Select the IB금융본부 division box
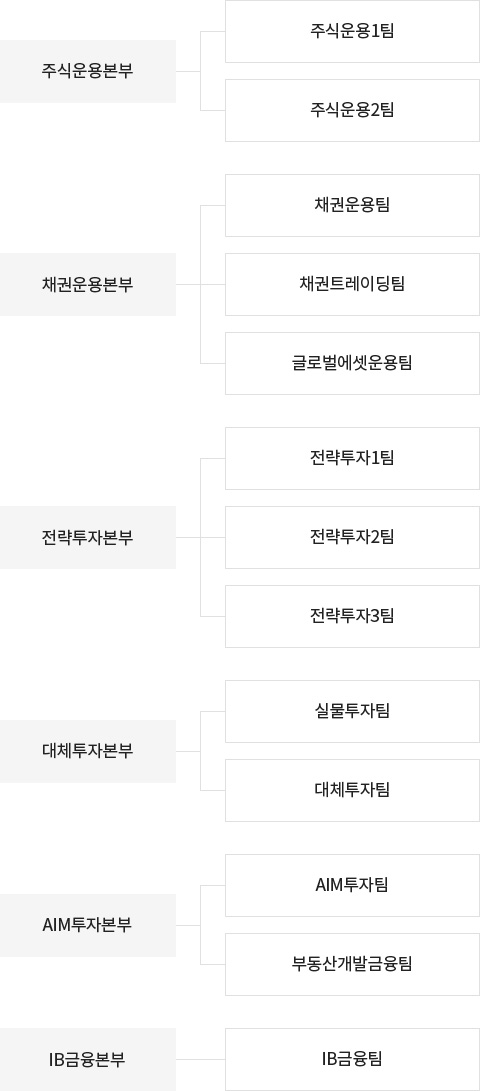The width and height of the screenshot is (480, 1091). [88, 1059]
